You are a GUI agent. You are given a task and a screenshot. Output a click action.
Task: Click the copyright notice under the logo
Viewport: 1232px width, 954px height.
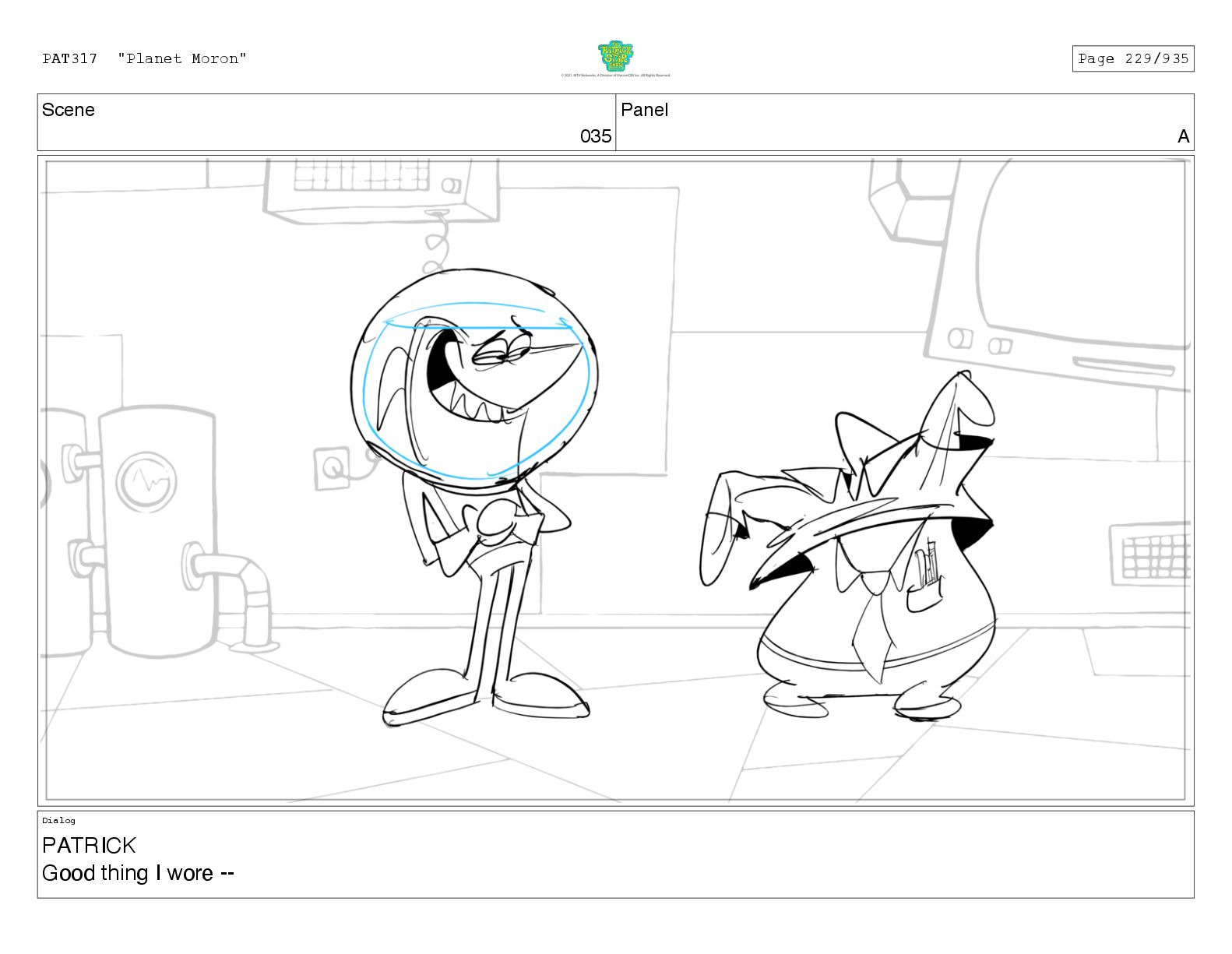615,76
